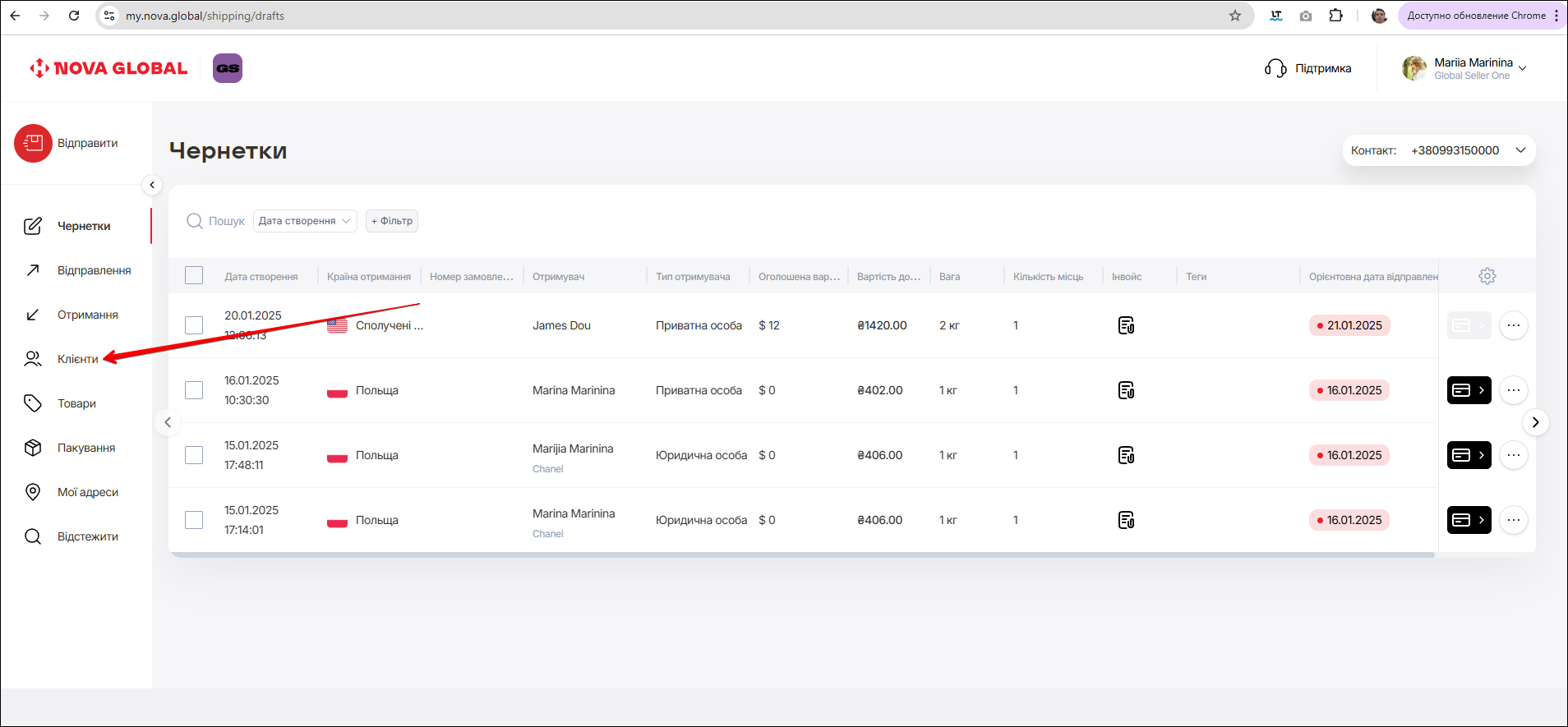The width and height of the screenshot is (1568, 727).
Task: Reload the page in the browser
Action: [74, 16]
